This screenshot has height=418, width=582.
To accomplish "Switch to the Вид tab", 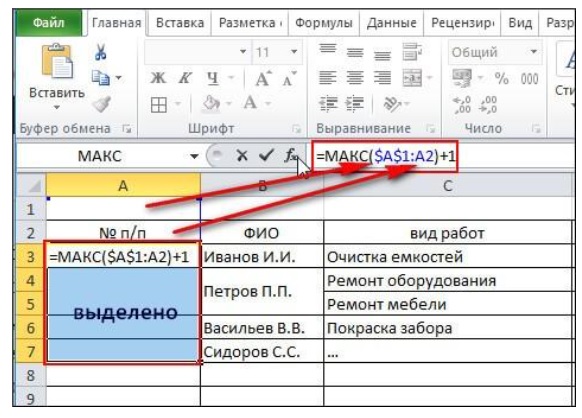I will (x=520, y=23).
